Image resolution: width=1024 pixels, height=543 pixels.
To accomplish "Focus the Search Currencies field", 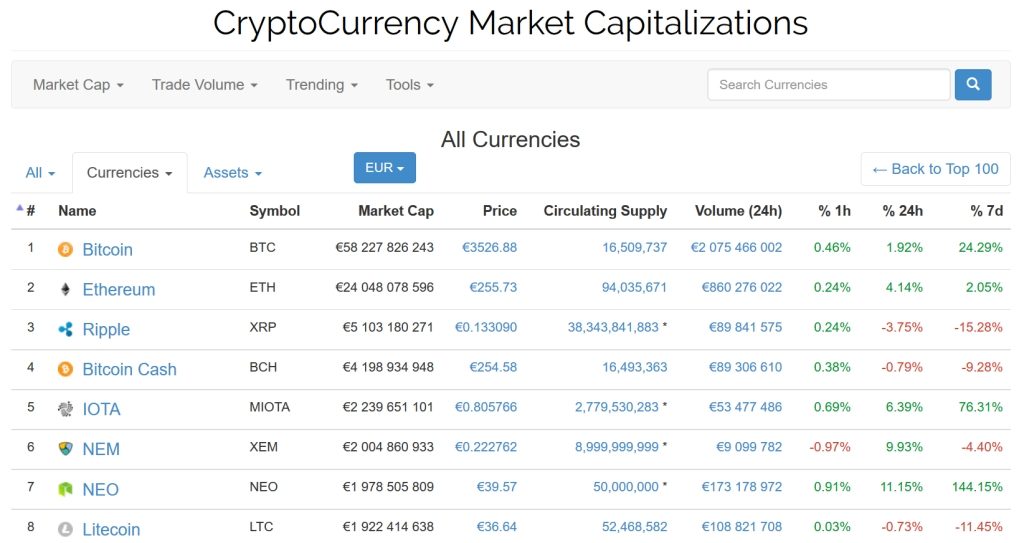I will pyautogui.click(x=828, y=85).
